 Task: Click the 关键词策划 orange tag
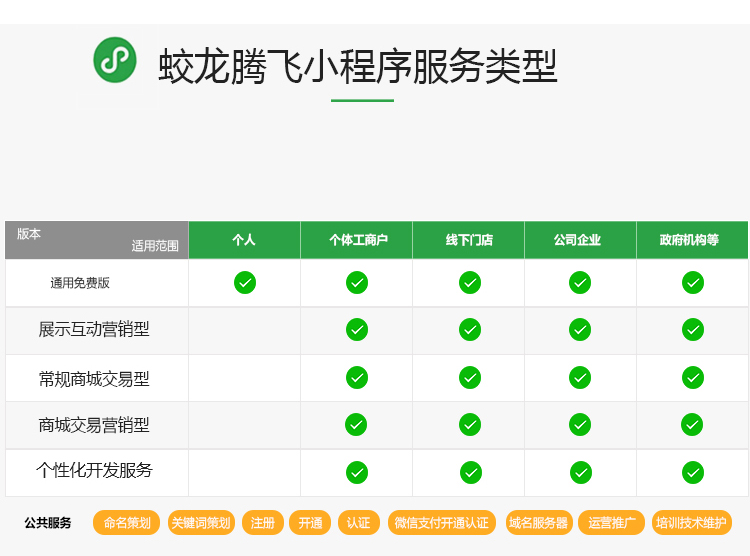201,523
